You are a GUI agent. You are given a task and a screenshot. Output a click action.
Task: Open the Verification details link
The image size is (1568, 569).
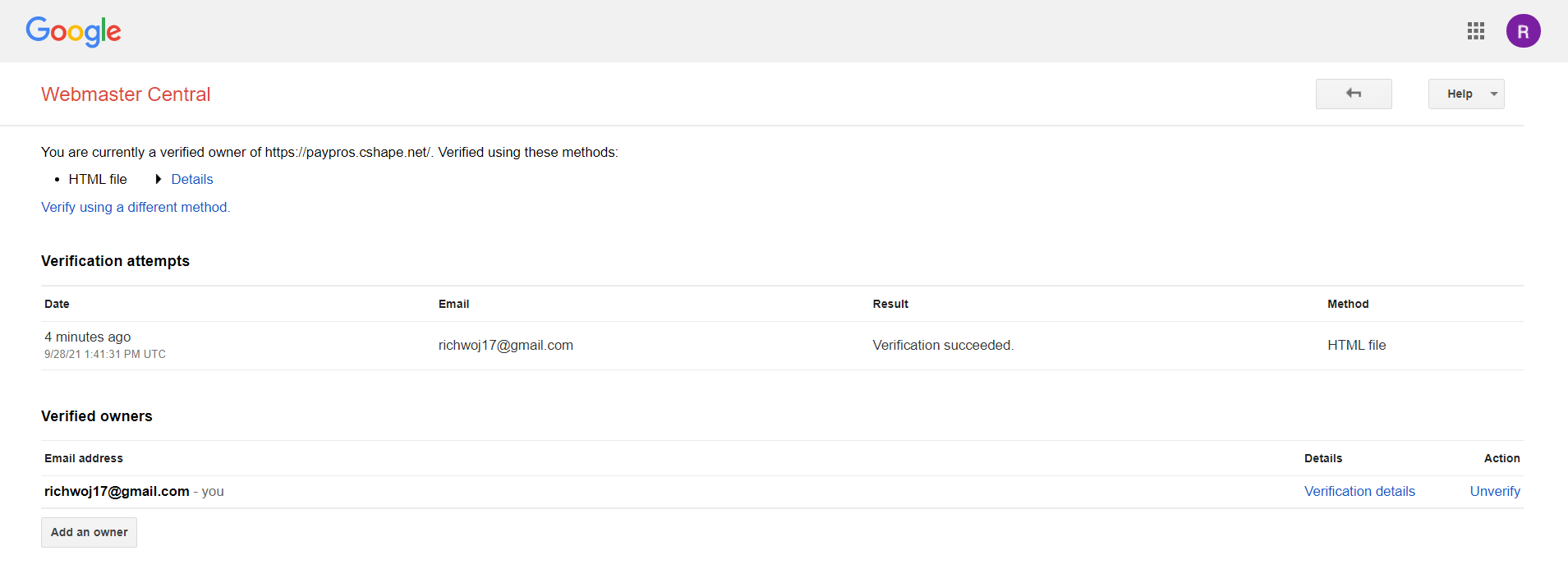click(x=1359, y=491)
